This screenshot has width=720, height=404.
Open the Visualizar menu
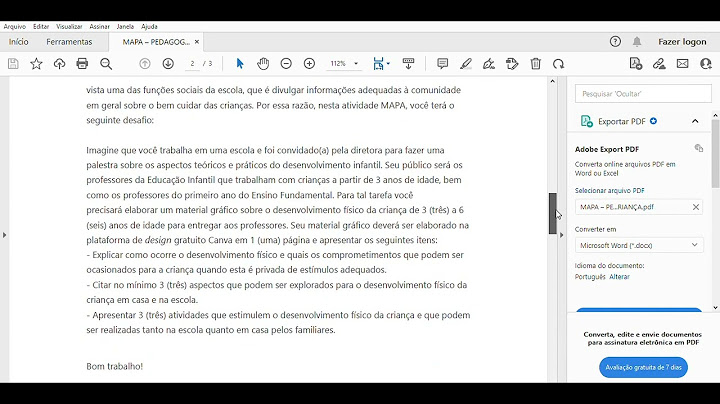click(x=69, y=27)
